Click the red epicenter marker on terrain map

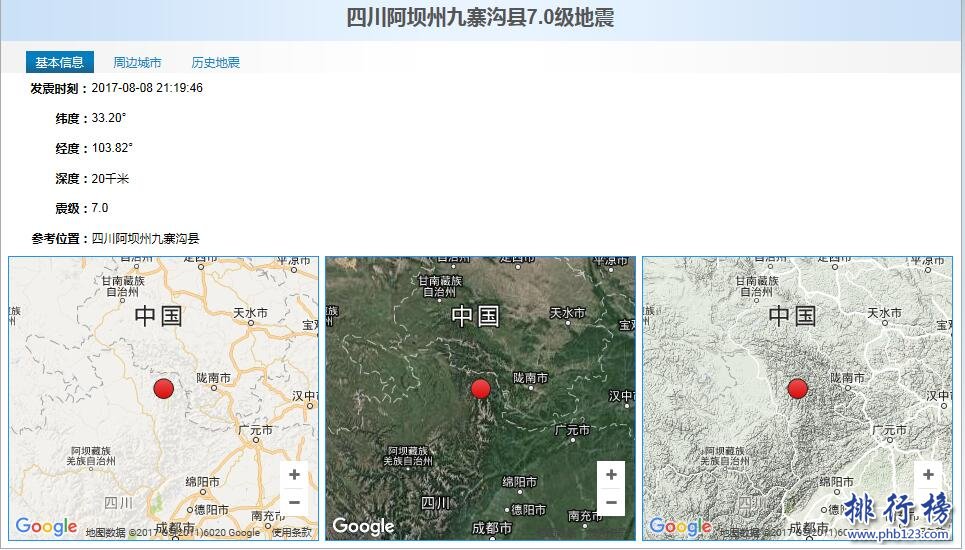click(x=798, y=389)
